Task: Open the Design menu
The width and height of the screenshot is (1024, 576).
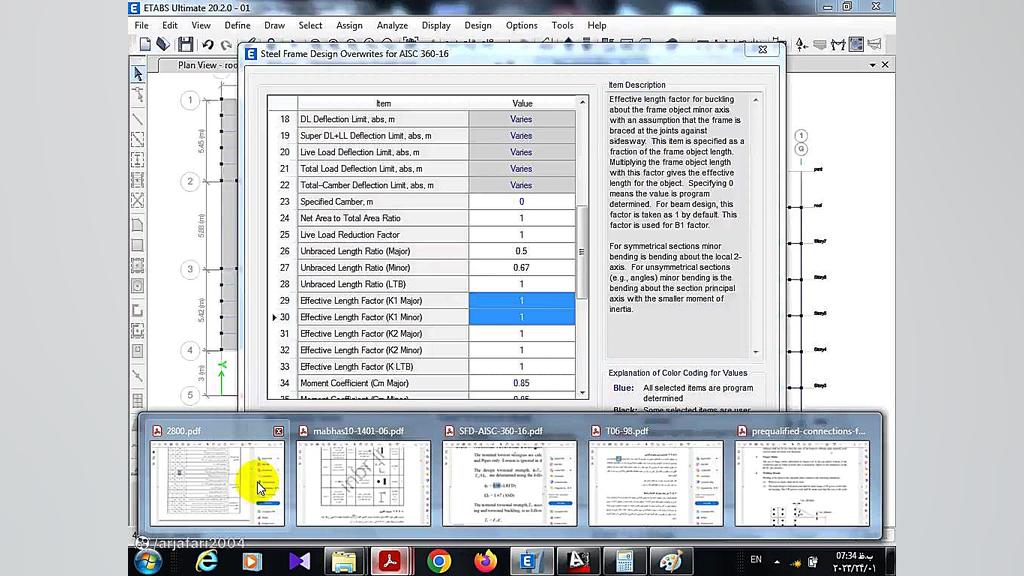Action: 478,25
